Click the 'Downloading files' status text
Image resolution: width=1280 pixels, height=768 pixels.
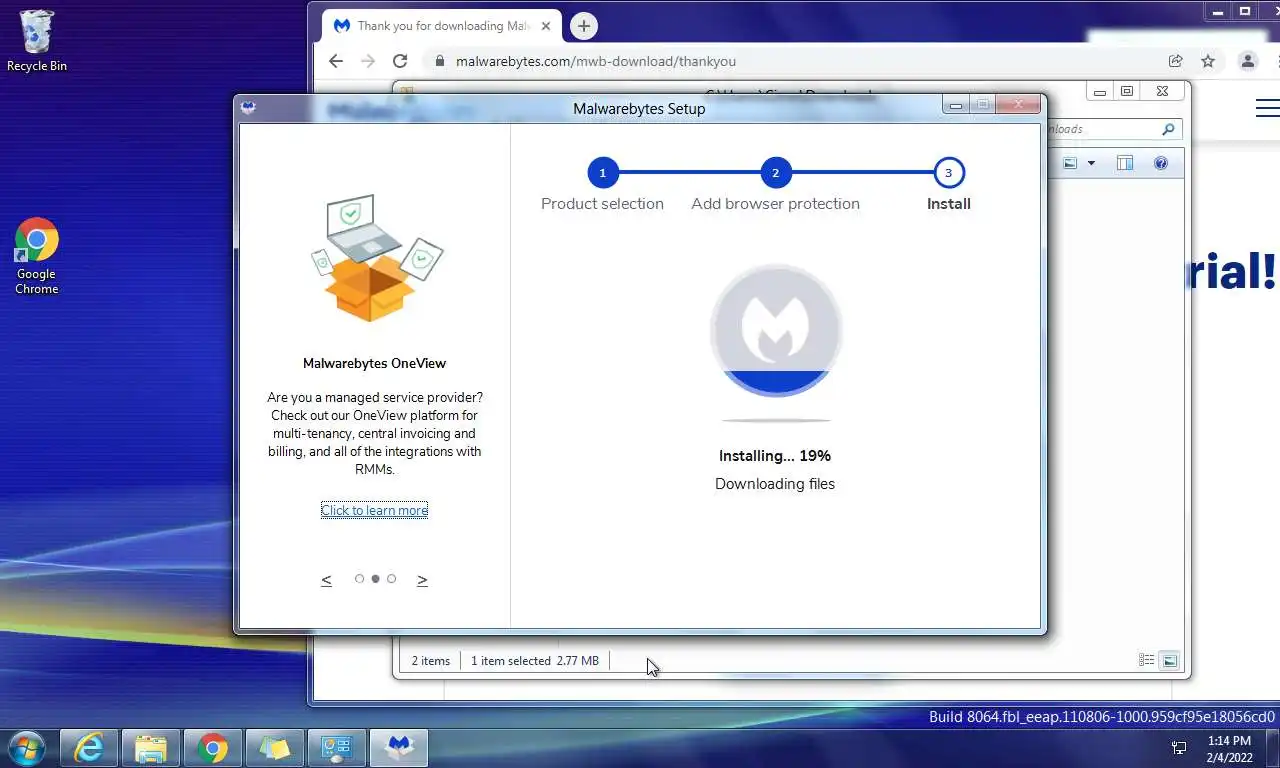[775, 484]
